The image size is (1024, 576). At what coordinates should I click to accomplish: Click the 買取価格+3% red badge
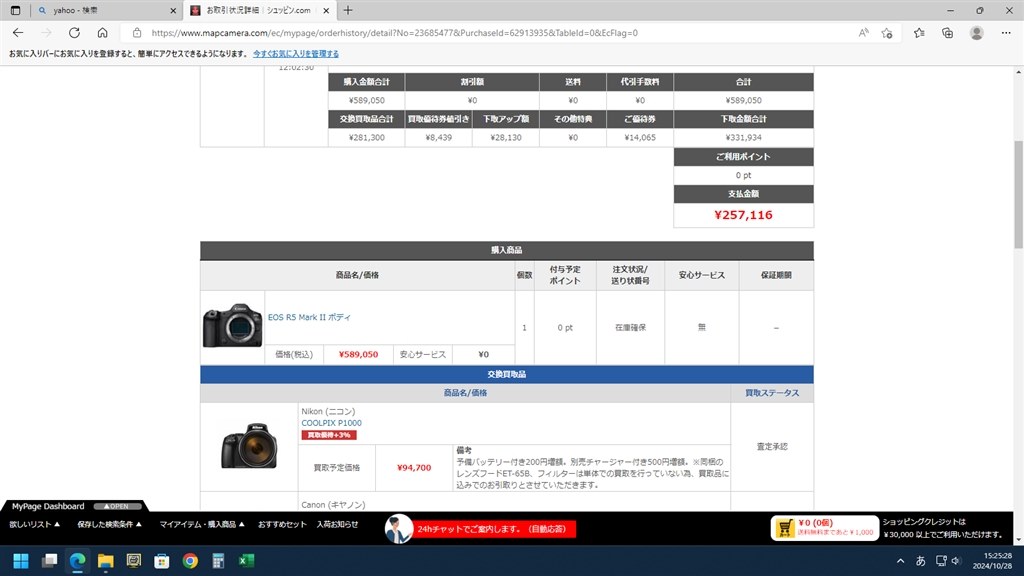[x=328, y=435]
